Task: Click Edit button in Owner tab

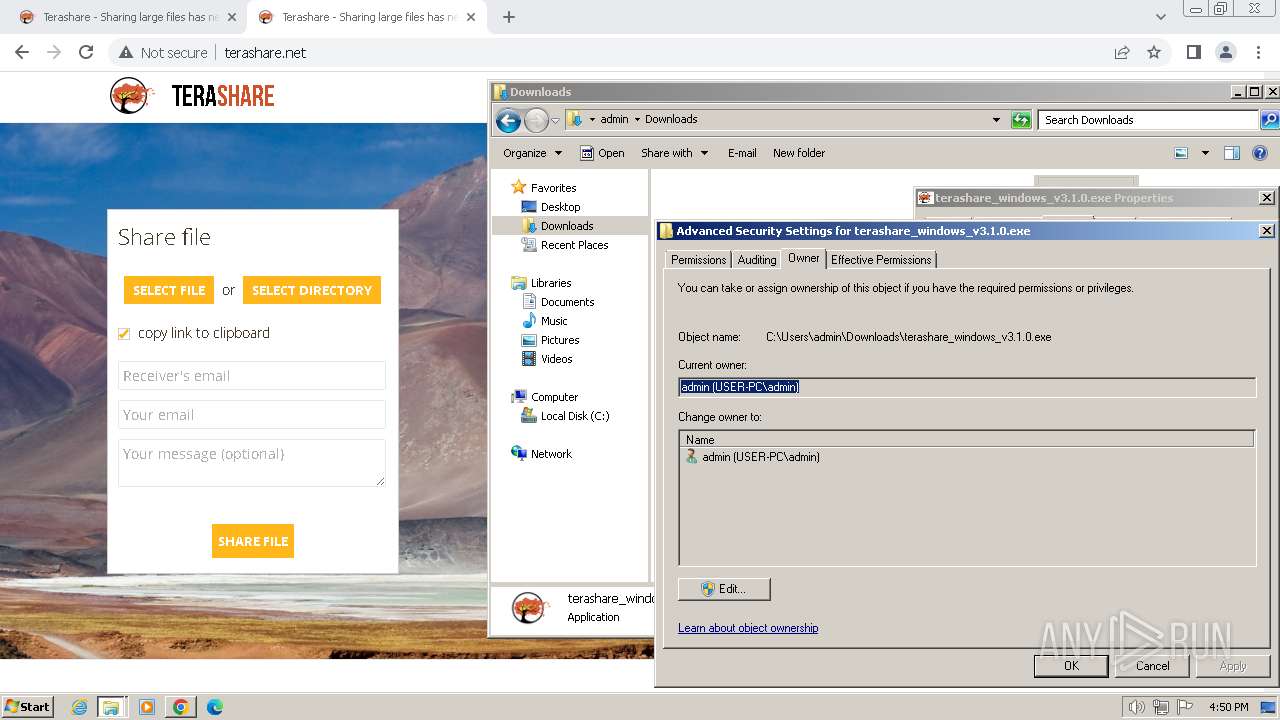Action: click(724, 589)
